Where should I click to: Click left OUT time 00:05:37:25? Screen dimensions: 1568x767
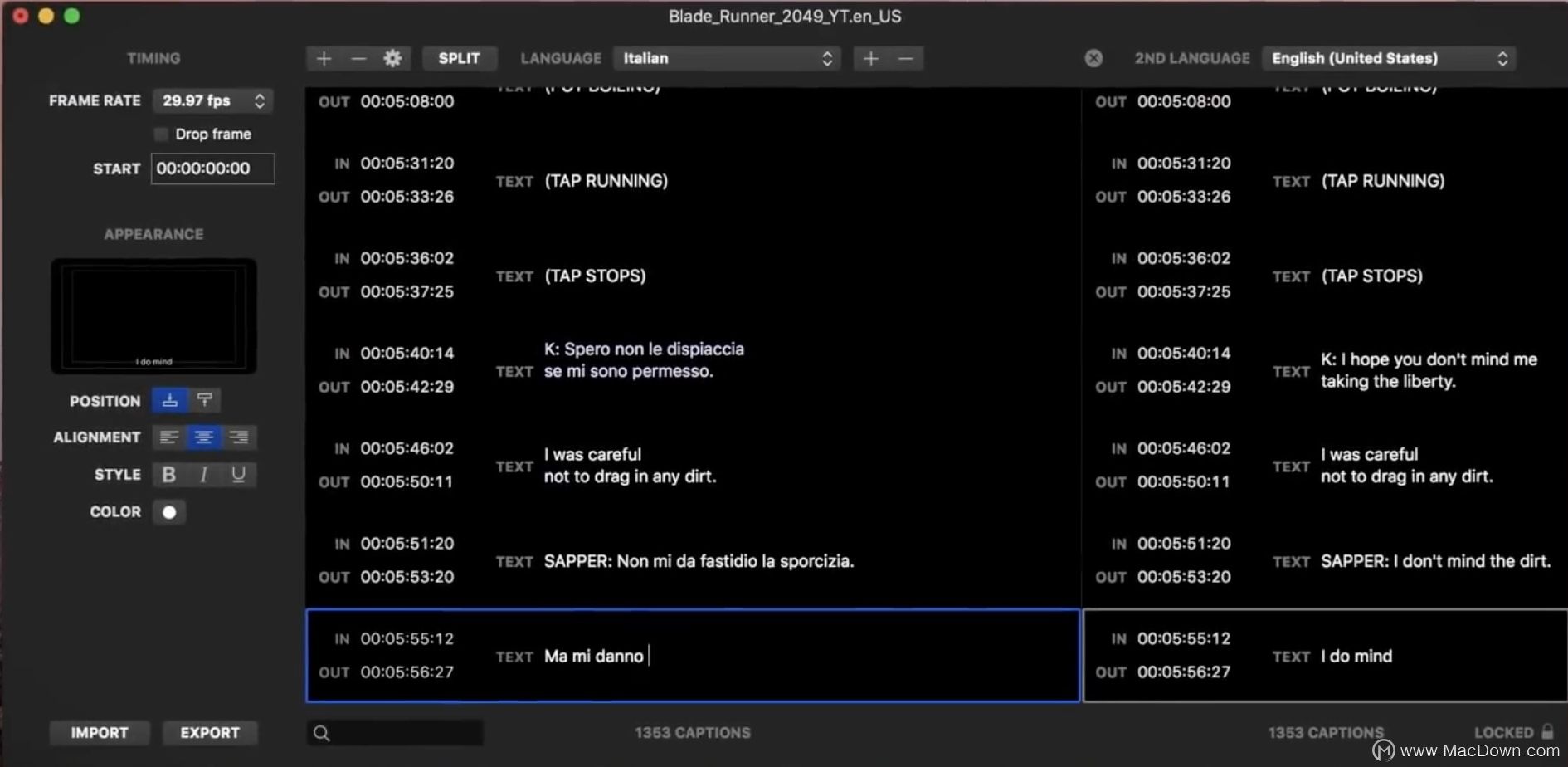(407, 291)
